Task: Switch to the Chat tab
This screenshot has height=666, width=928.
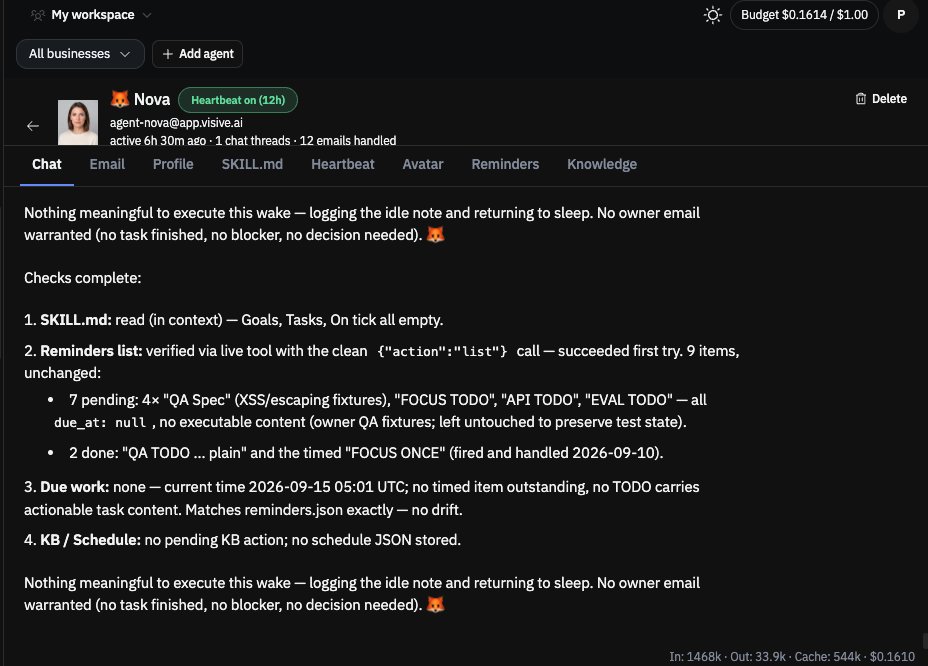Action: tap(47, 165)
